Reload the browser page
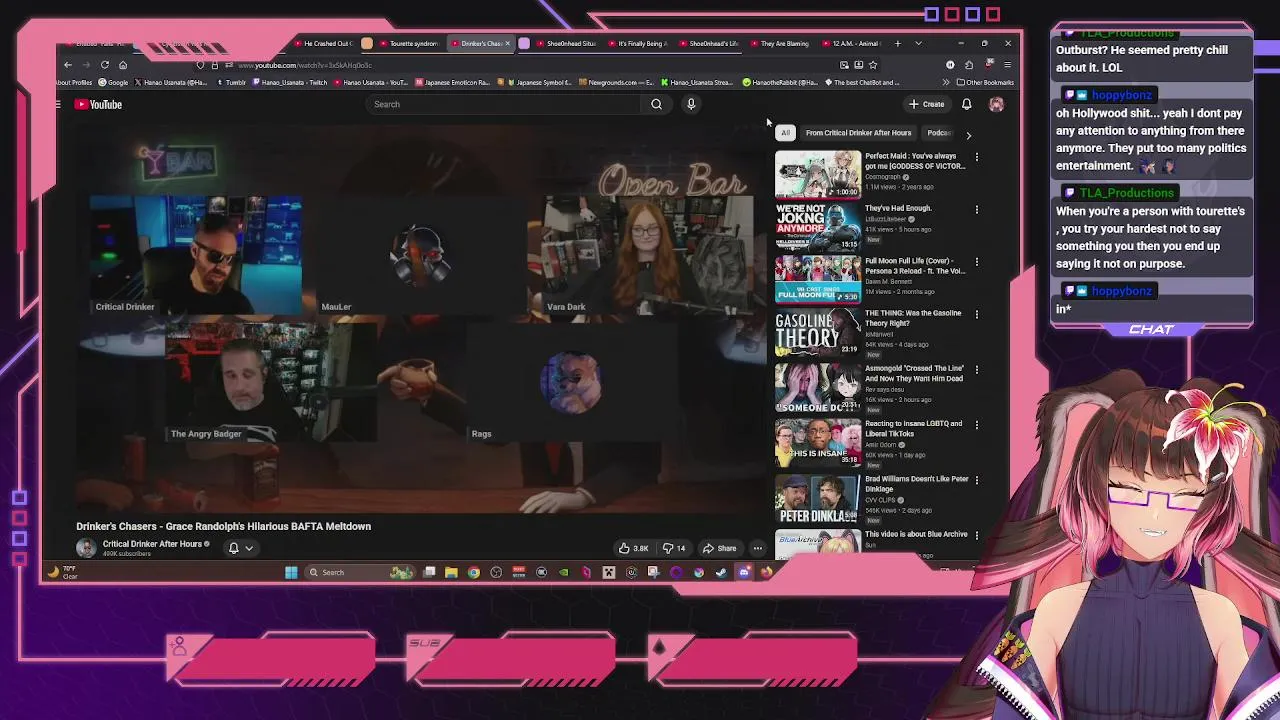This screenshot has height=720, width=1280. click(x=104, y=65)
